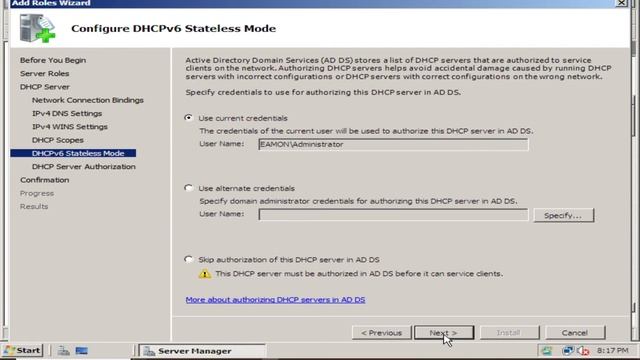
Task: Go to DHCP Server Authorization step
Action: [x=83, y=167]
